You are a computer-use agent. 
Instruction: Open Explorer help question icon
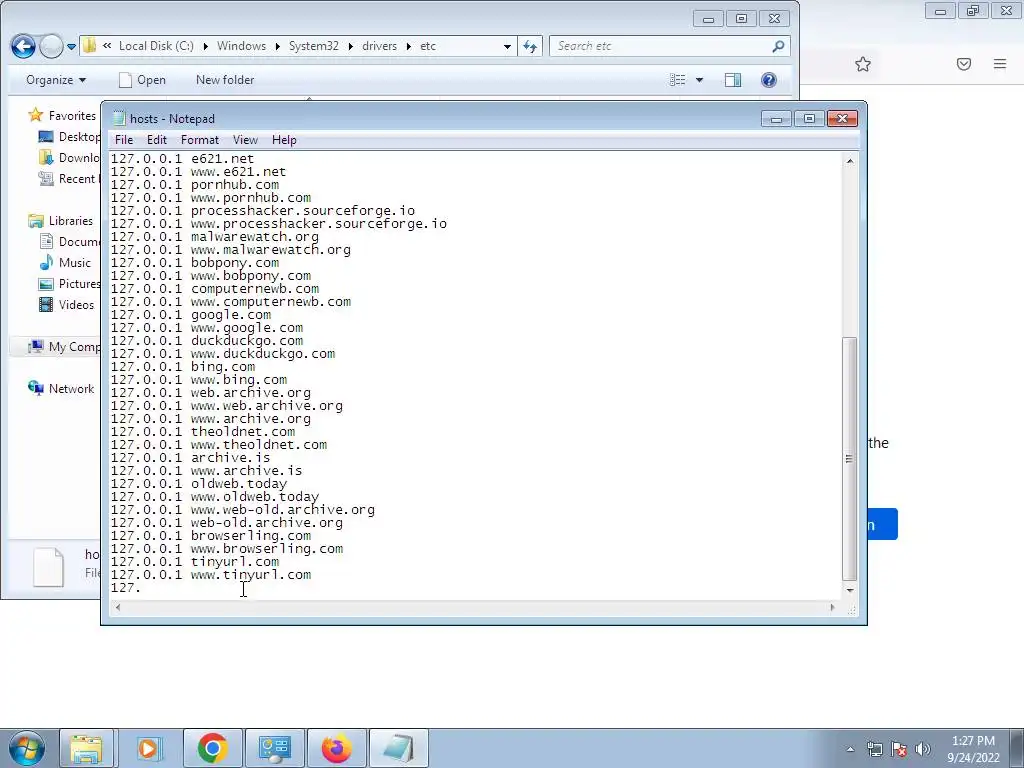click(769, 80)
